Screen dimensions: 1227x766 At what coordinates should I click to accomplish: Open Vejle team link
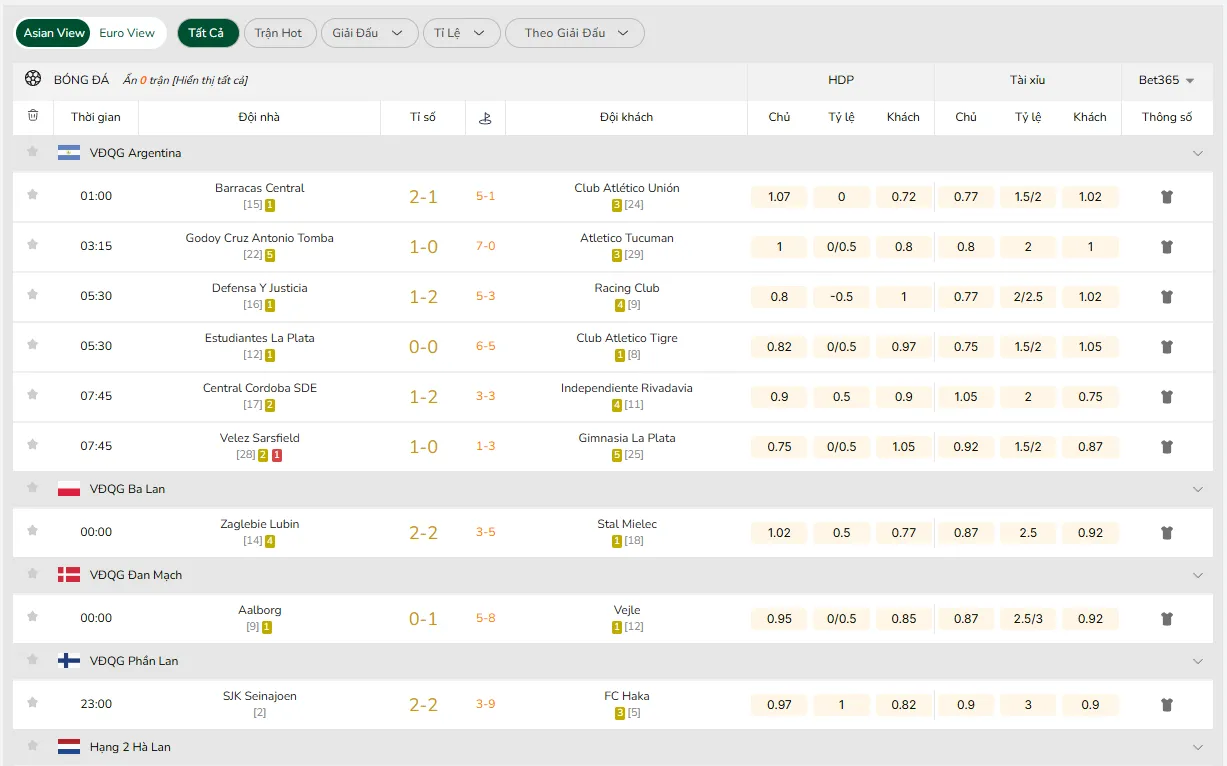click(x=627, y=610)
